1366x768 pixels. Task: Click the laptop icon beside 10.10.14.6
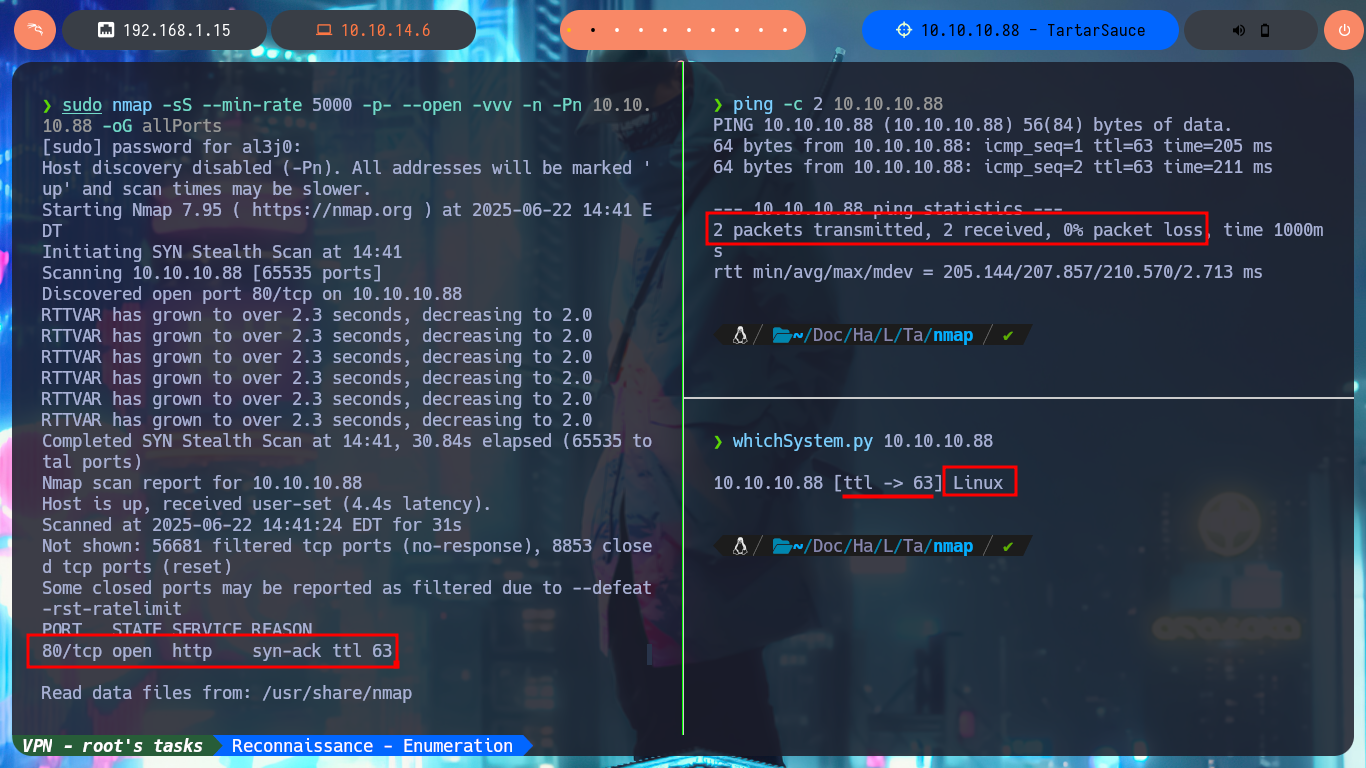pos(324,30)
